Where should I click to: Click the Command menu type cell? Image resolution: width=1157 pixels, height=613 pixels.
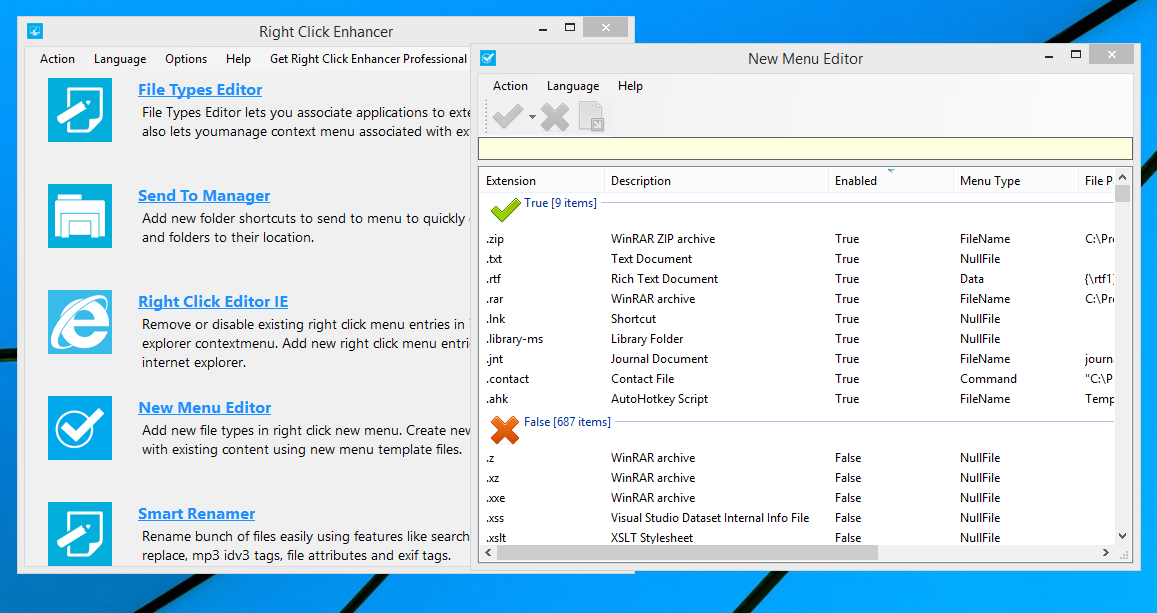coord(988,378)
